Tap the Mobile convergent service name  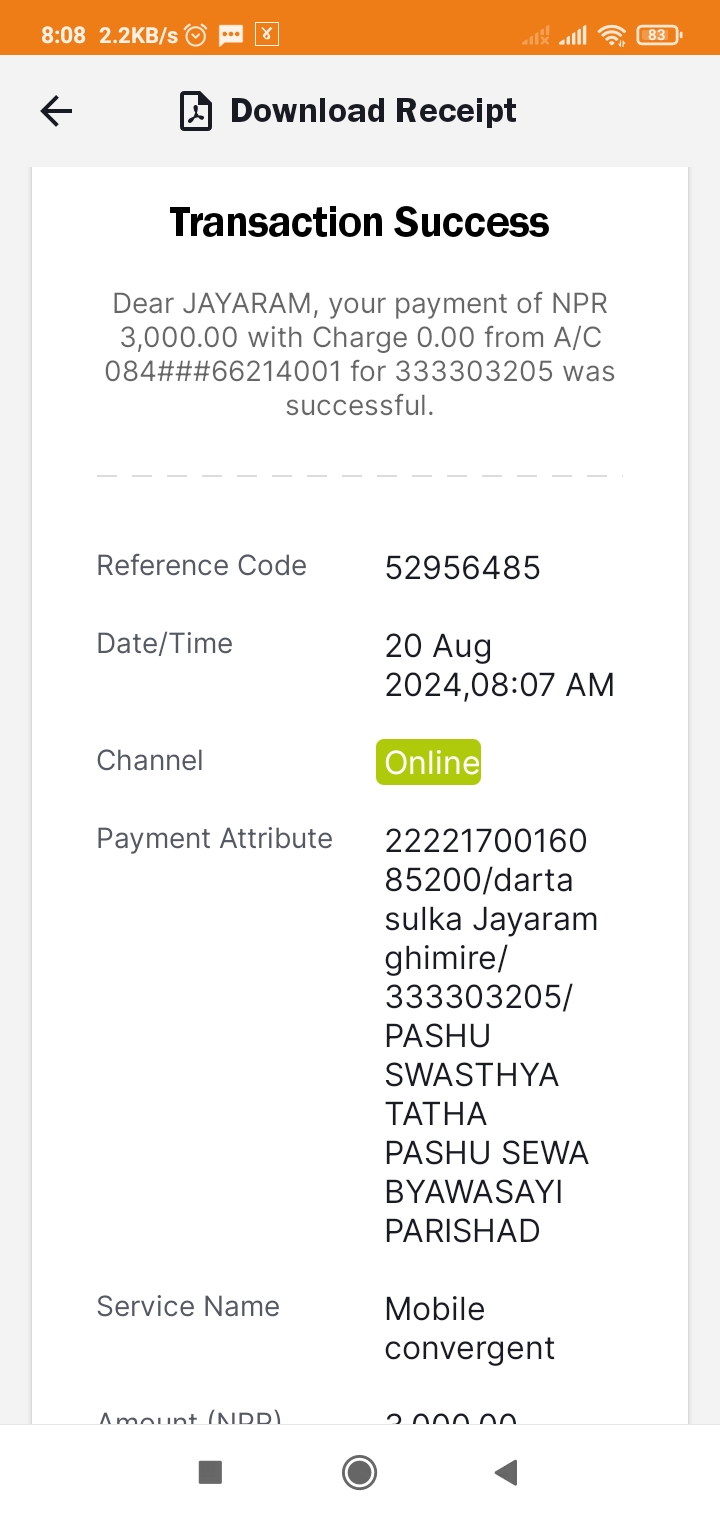pos(469,1328)
